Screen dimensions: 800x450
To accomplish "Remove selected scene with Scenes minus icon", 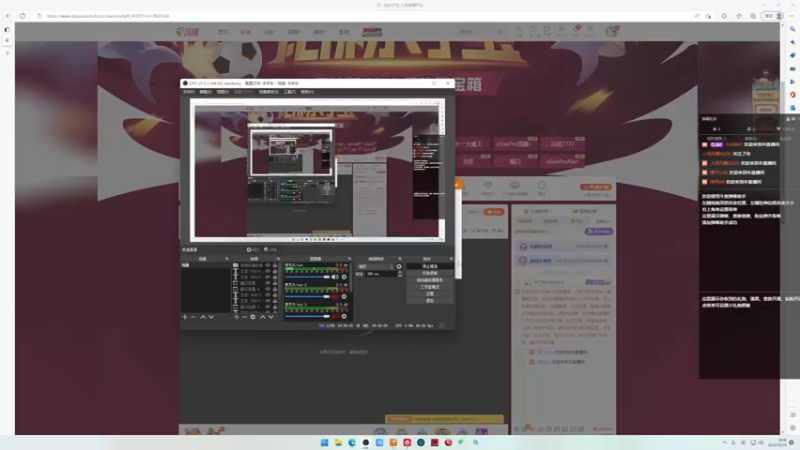I will coord(193,317).
